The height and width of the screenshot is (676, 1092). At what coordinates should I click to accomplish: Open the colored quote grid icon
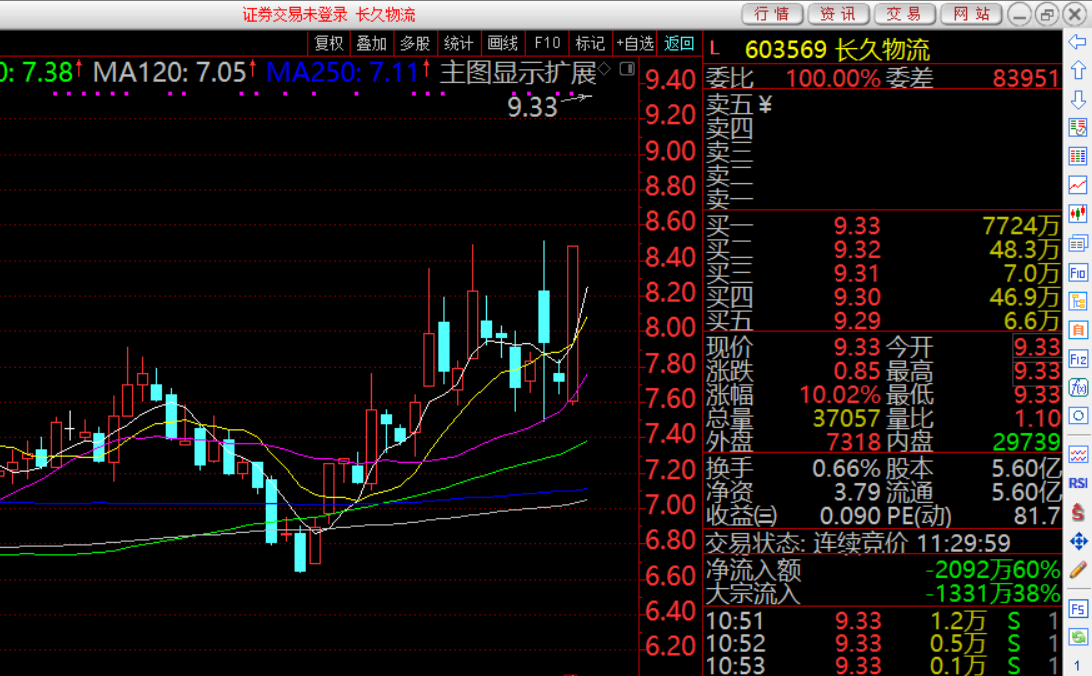1077,156
